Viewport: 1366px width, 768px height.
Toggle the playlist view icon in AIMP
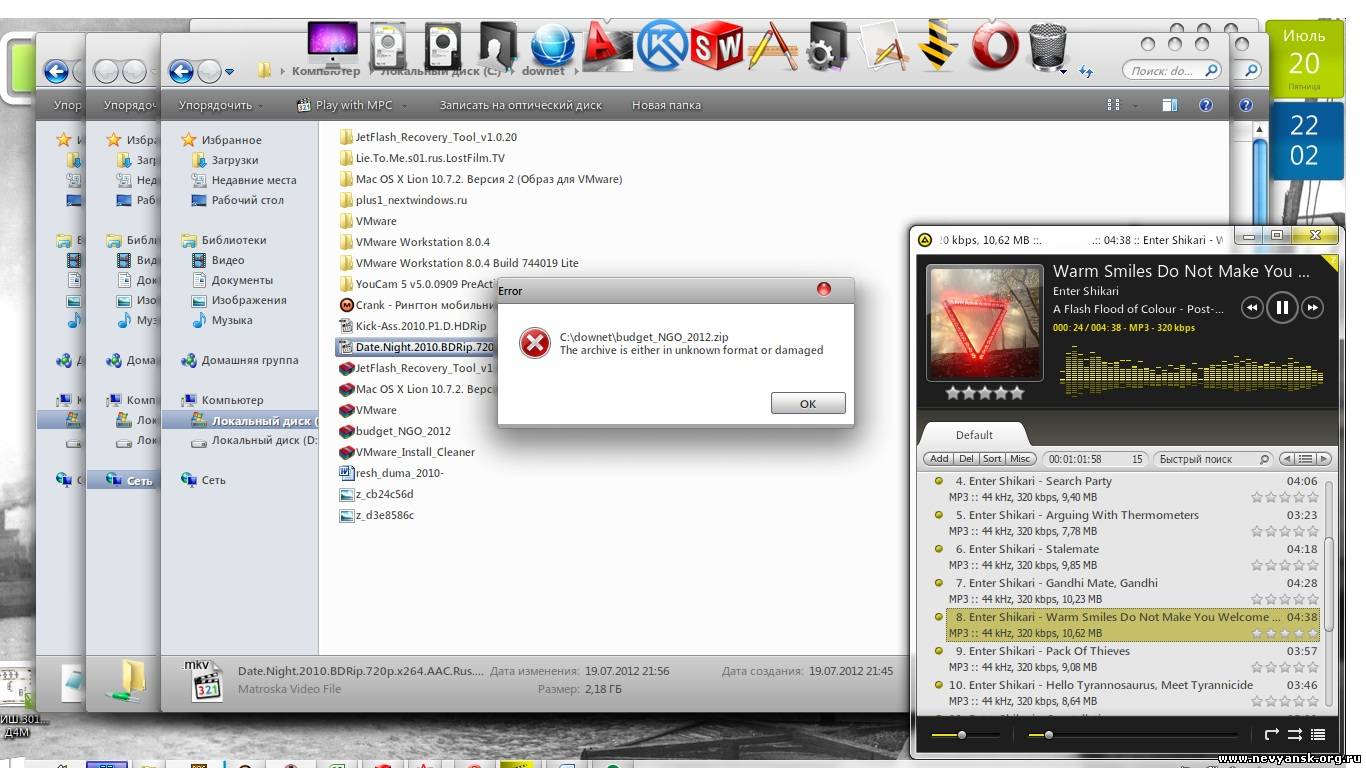tap(1318, 734)
